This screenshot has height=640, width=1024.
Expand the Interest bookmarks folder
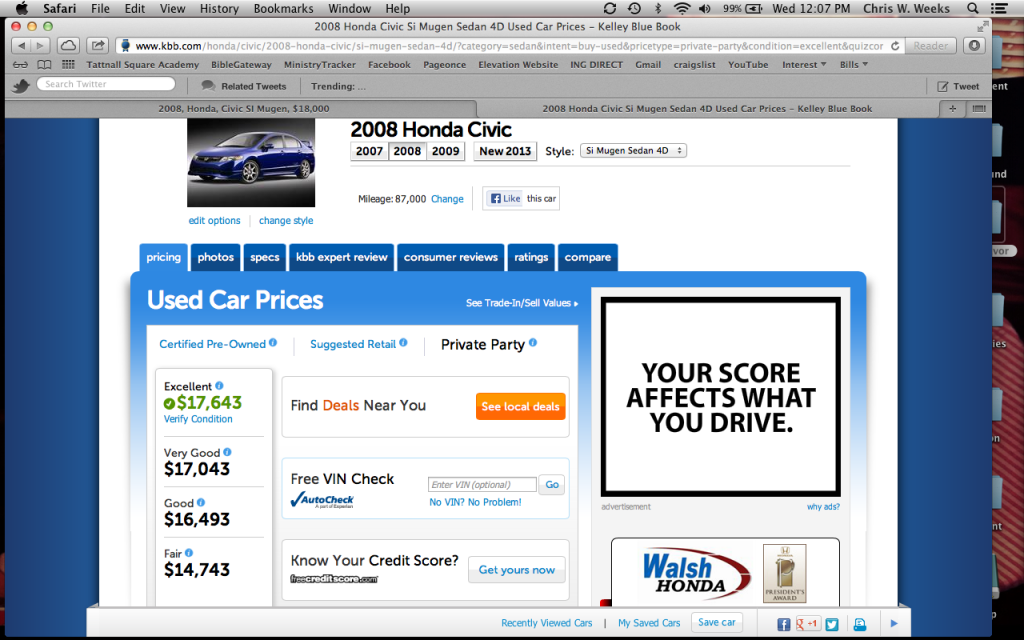click(803, 65)
